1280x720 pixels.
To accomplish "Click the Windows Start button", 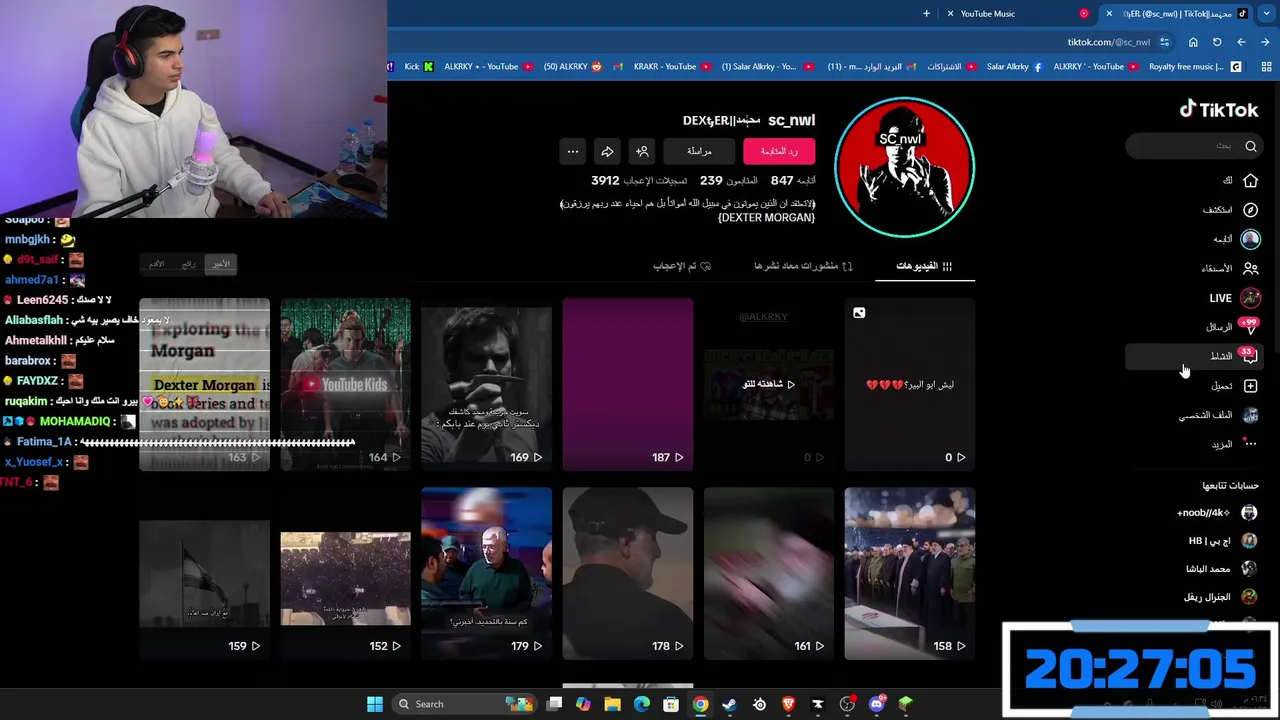I will (x=375, y=704).
